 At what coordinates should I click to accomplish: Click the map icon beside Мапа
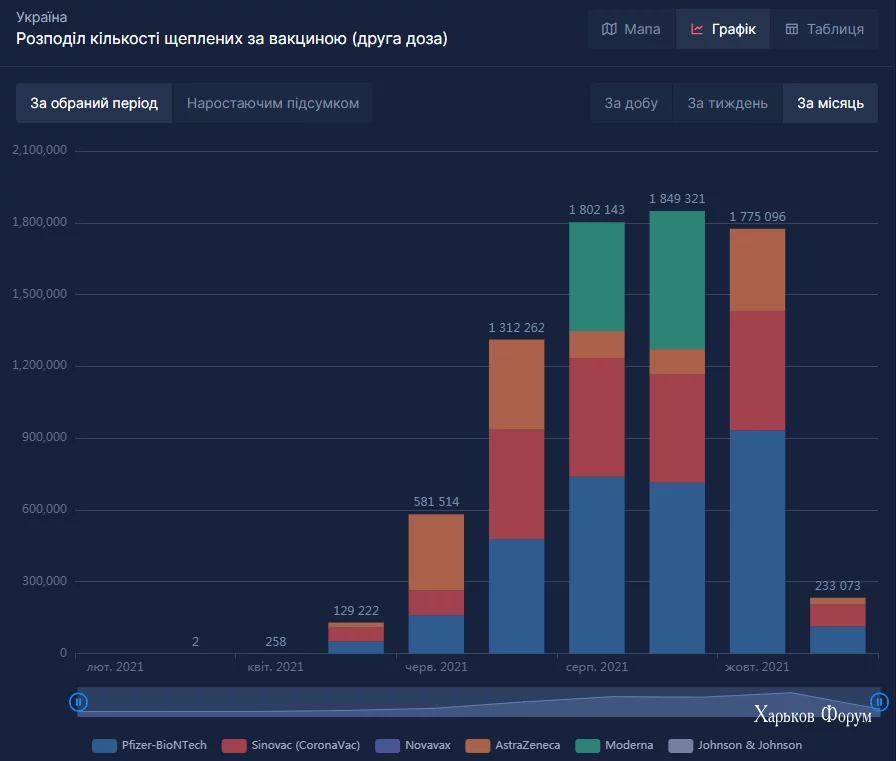click(x=609, y=29)
